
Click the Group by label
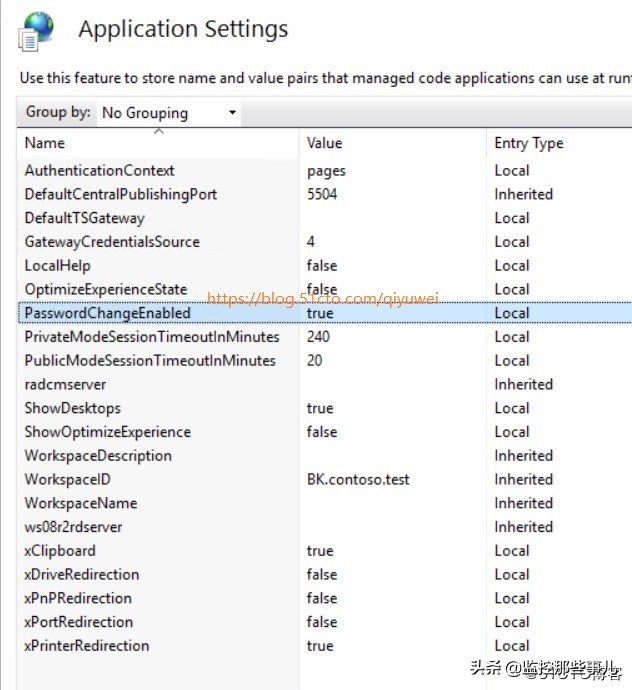click(x=58, y=112)
